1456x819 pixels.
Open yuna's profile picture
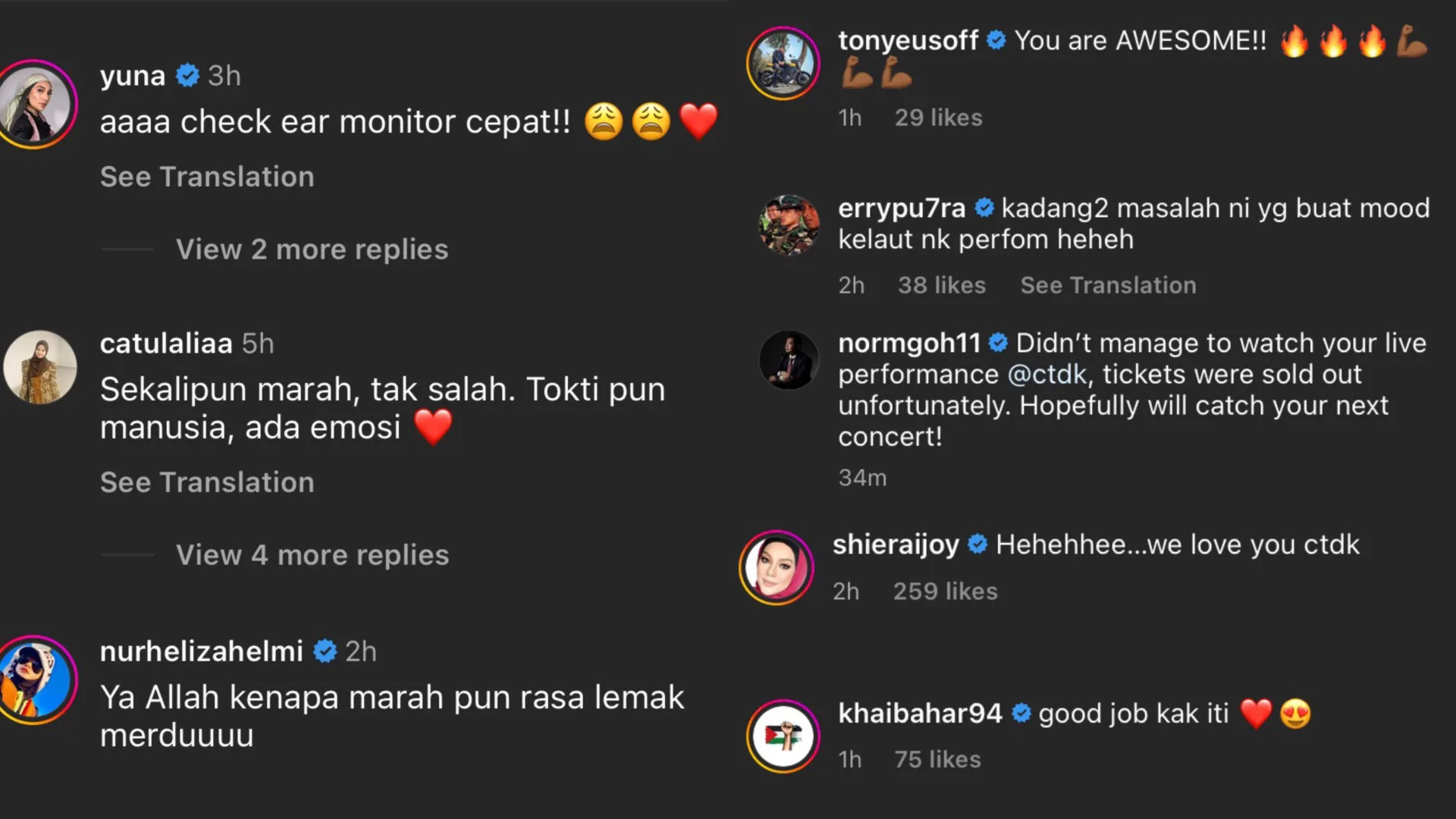(x=36, y=104)
